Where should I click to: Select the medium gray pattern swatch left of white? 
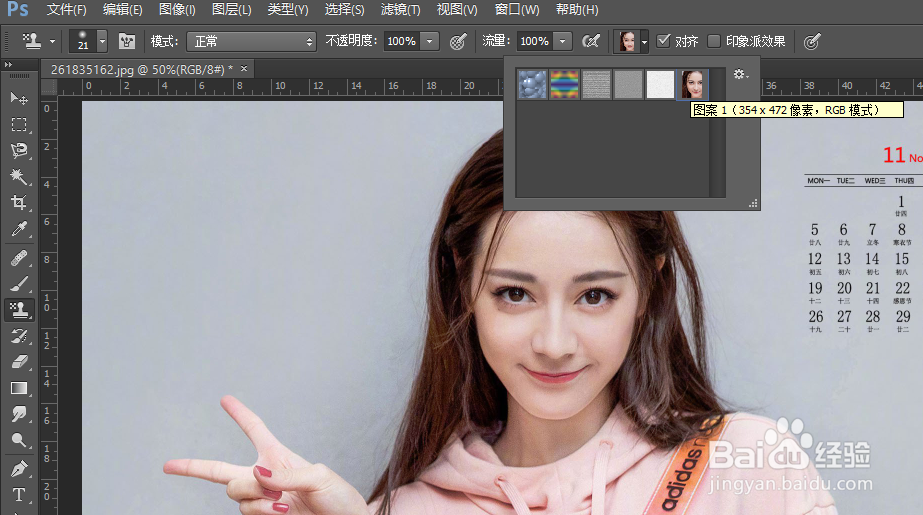(628, 84)
